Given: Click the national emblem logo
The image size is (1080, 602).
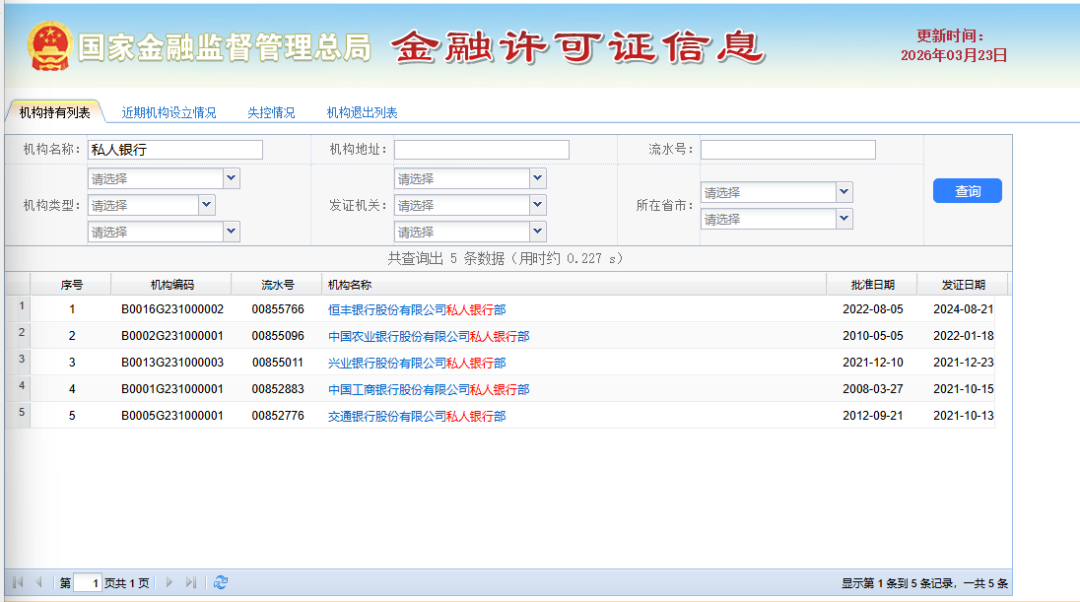Looking at the screenshot, I should tap(48, 47).
